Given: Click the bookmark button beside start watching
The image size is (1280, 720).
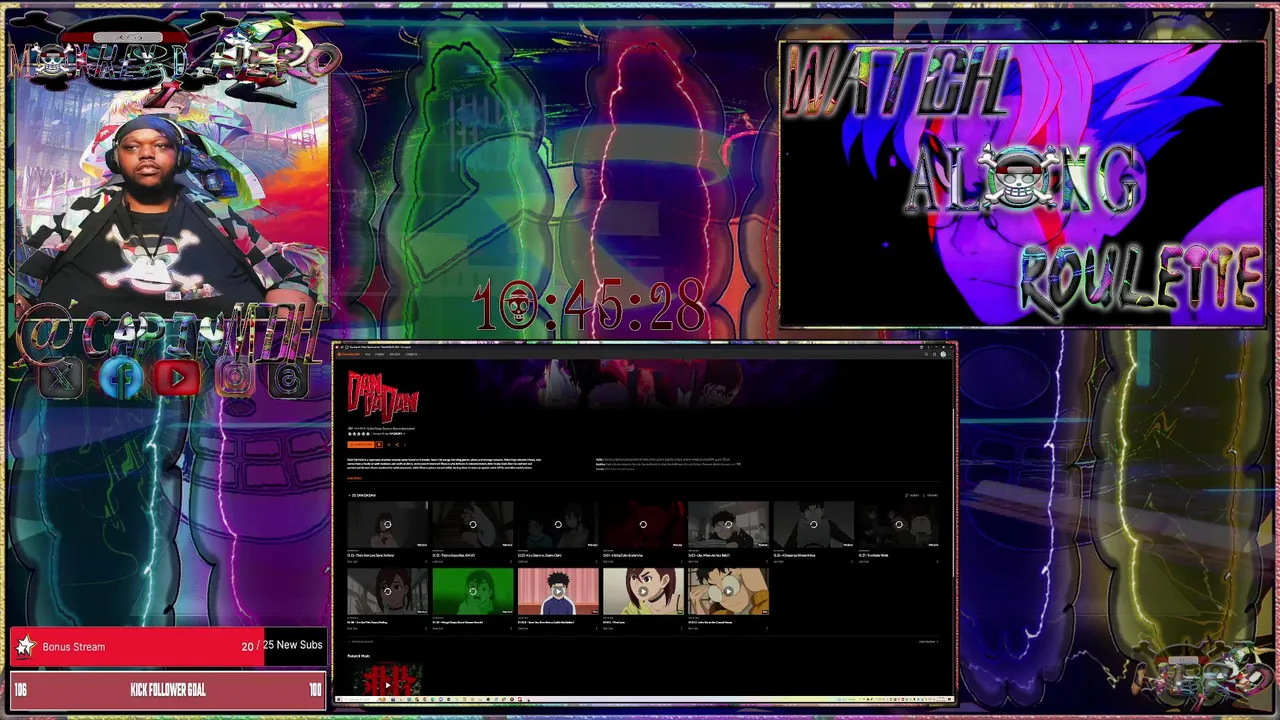Looking at the screenshot, I should 379,444.
